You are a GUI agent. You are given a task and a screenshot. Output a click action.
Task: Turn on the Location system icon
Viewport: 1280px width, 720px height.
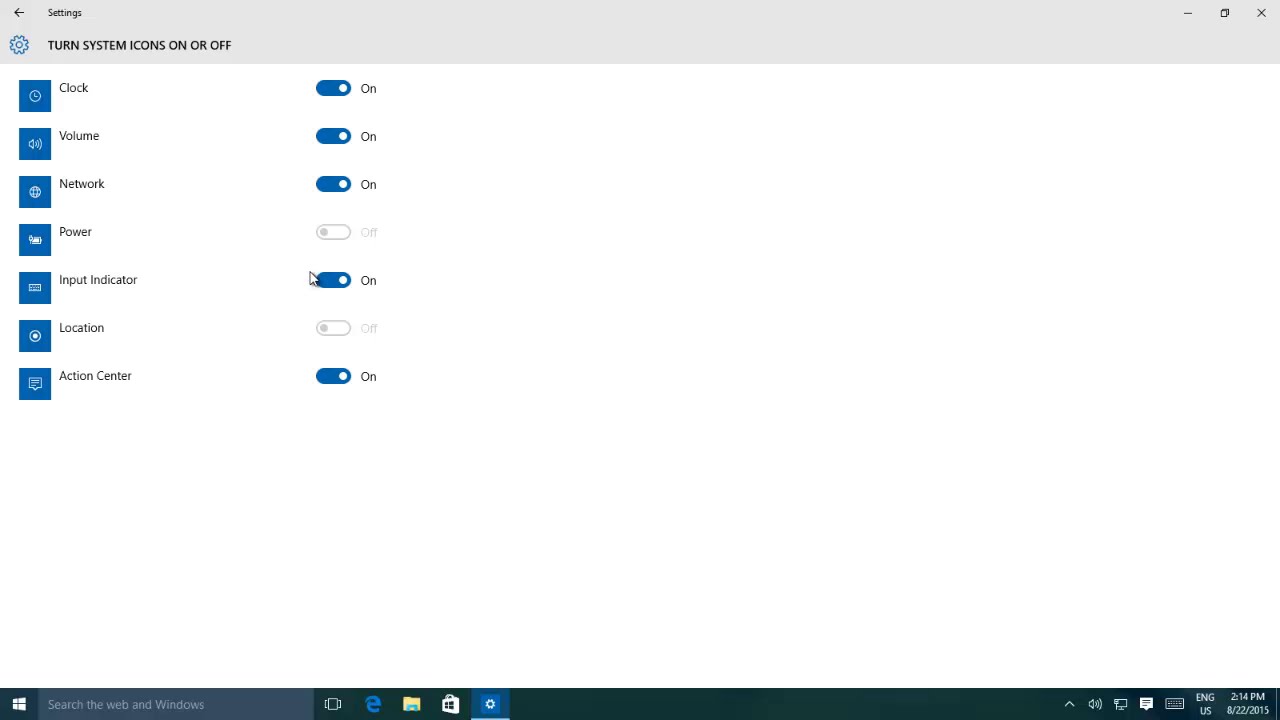333,328
